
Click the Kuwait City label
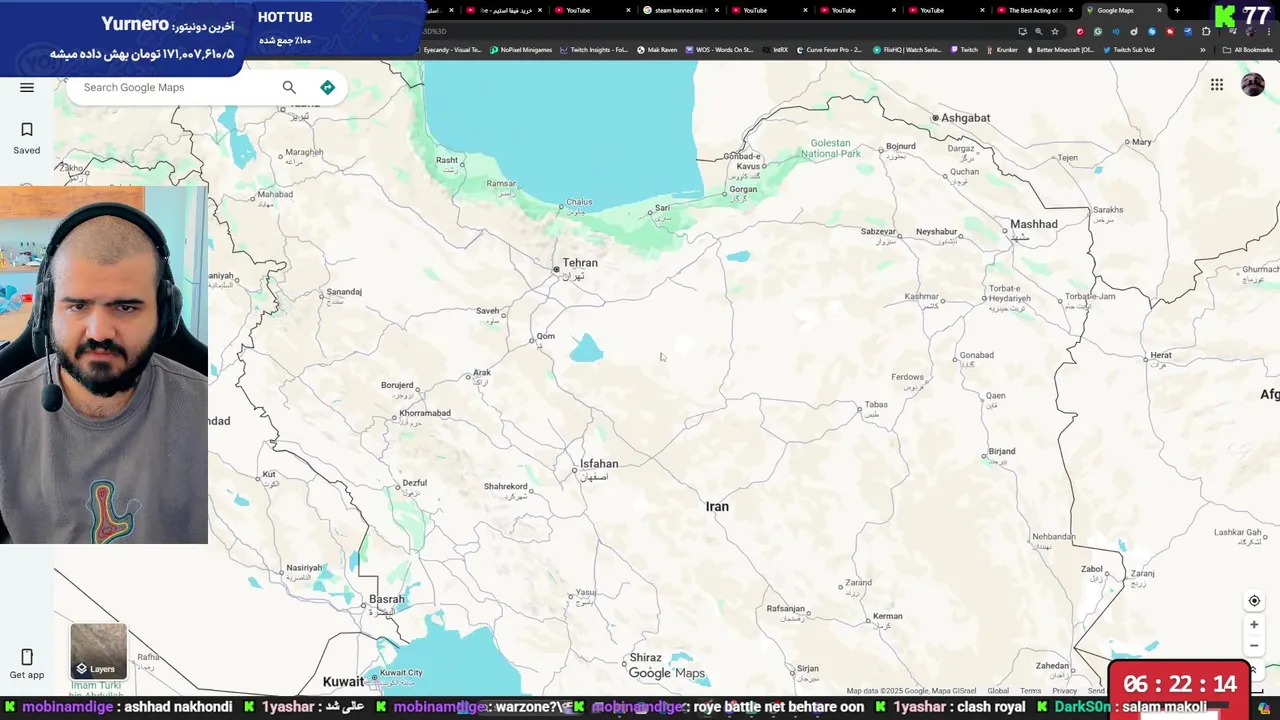pos(401,673)
